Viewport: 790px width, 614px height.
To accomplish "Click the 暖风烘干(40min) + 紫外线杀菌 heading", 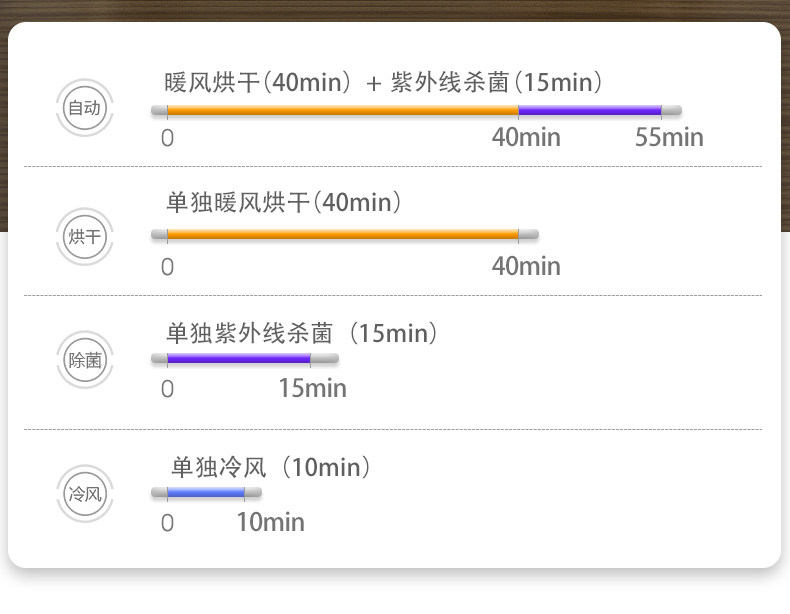I will click(x=383, y=82).
